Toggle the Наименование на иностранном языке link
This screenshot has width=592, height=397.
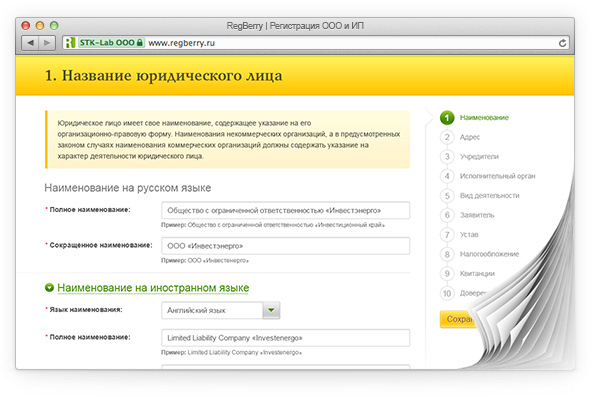click(x=153, y=288)
